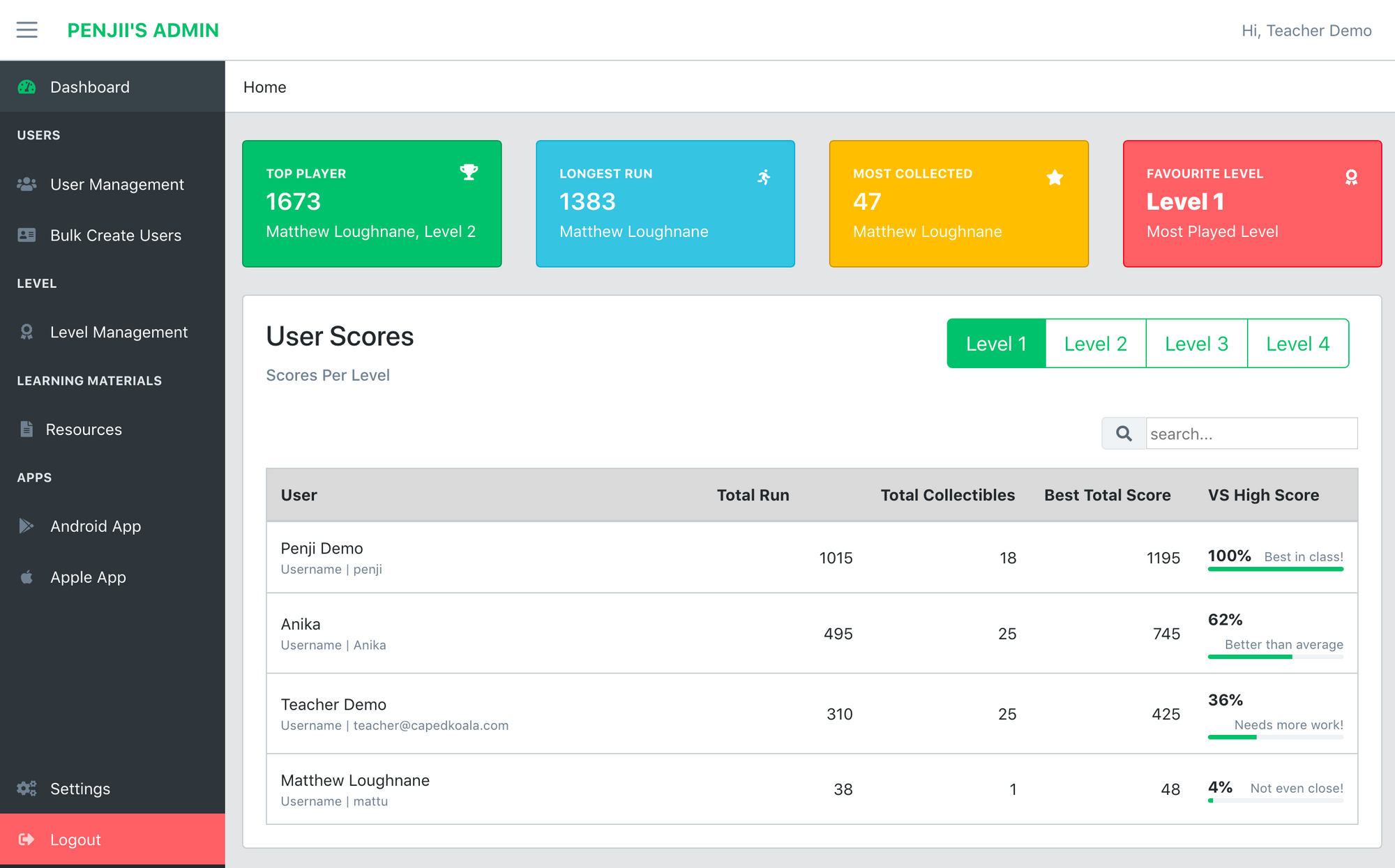This screenshot has height=868, width=1395.
Task: Open the Level 4 tab
Action: click(x=1298, y=344)
